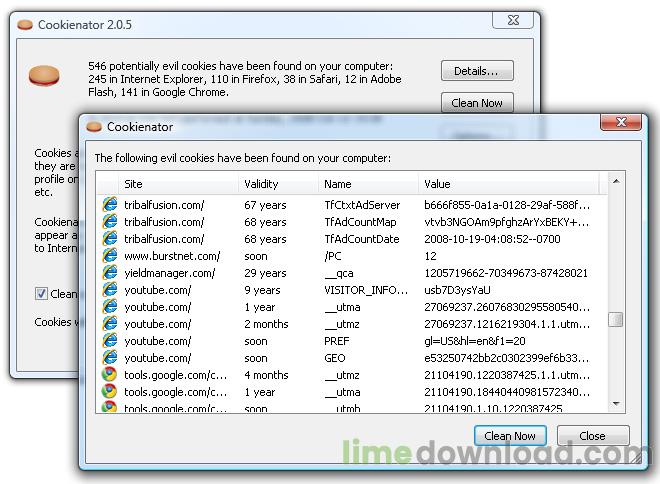Screen dimensions: 660x484
Task: Click the Close button in the details dialog
Action: pyautogui.click(x=593, y=436)
